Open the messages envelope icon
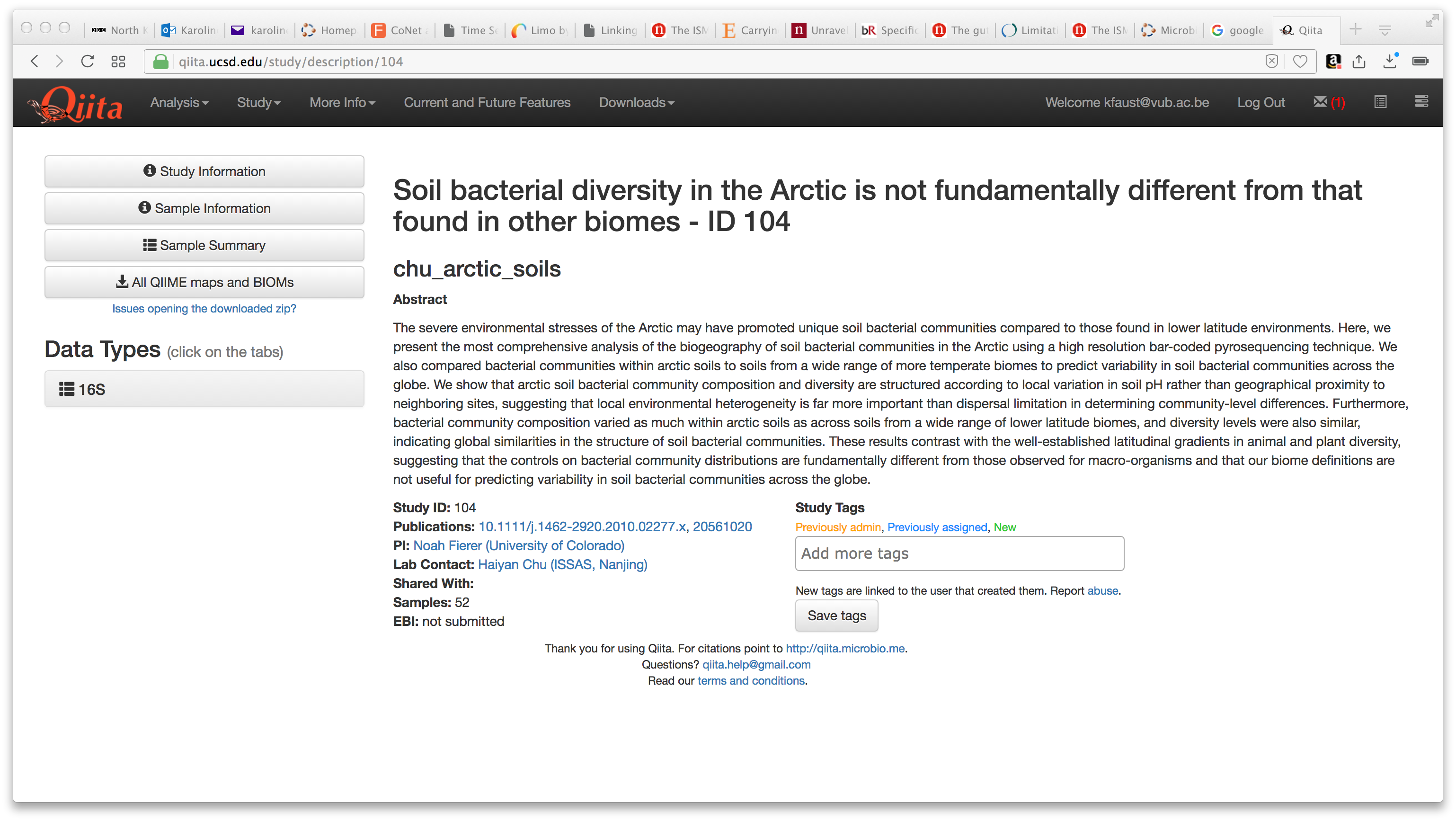Image resolution: width=1456 pixels, height=821 pixels. (1320, 102)
